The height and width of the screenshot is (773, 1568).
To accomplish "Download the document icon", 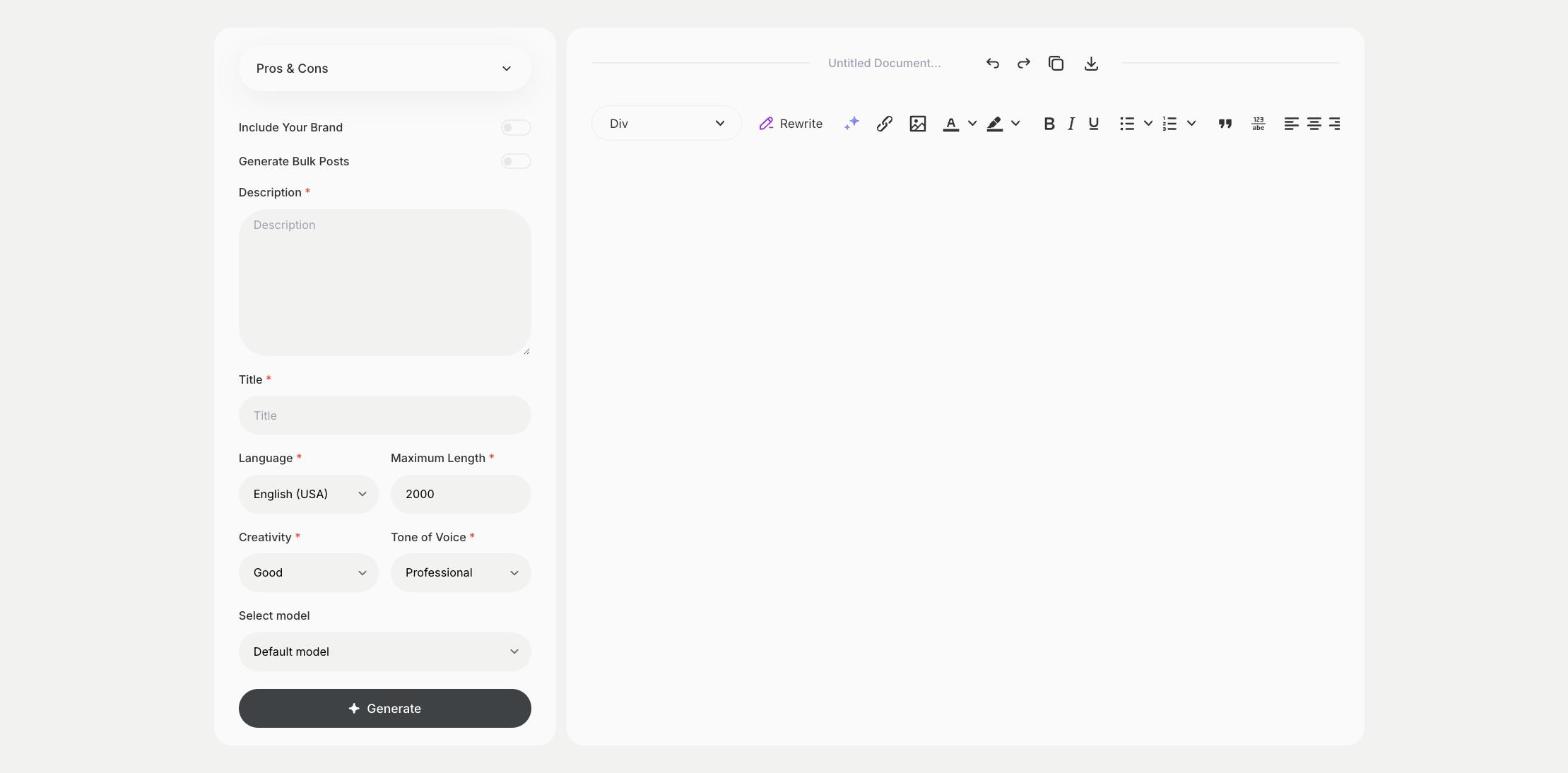I will pyautogui.click(x=1091, y=63).
